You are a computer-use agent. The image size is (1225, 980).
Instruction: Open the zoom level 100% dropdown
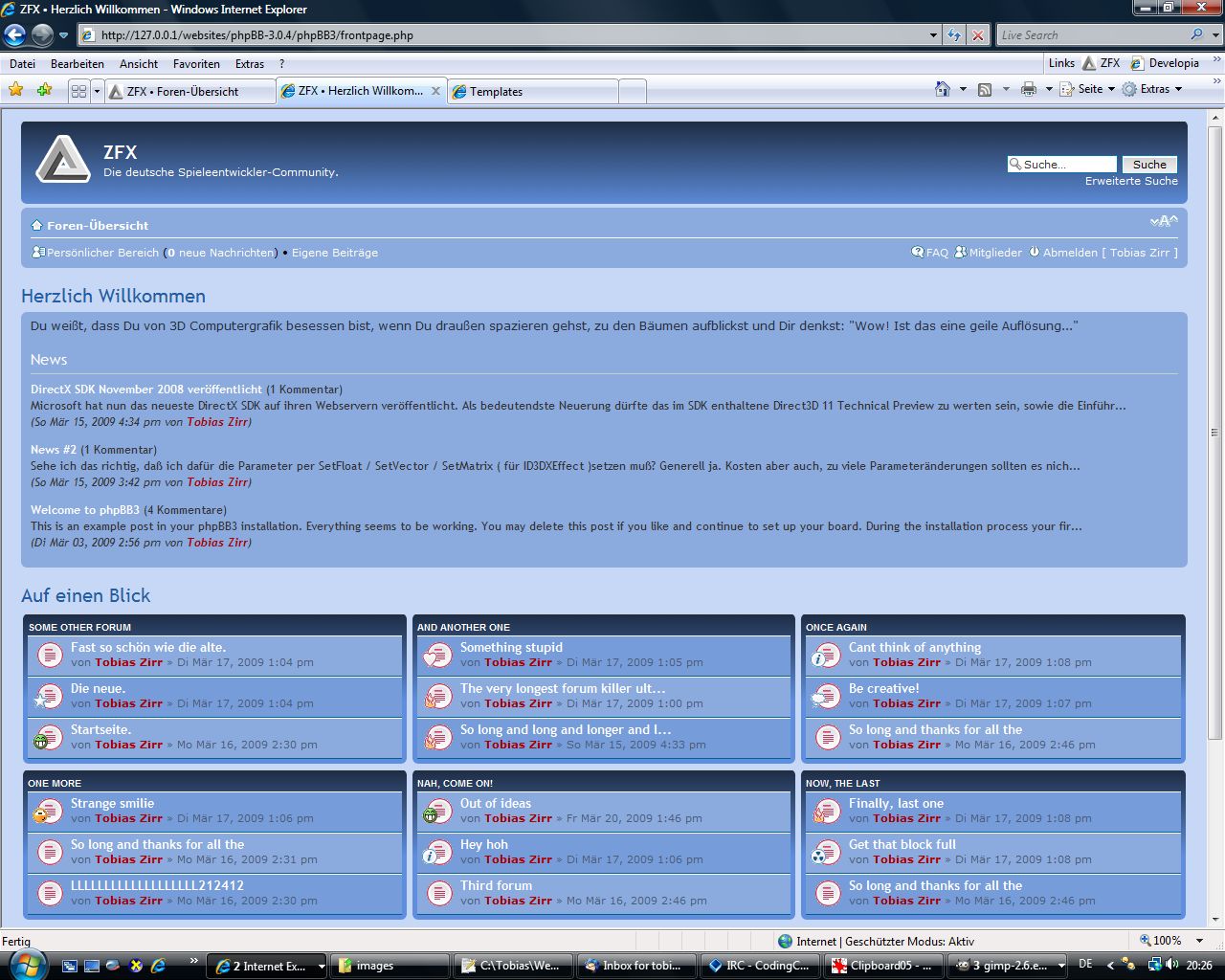tap(1200, 941)
